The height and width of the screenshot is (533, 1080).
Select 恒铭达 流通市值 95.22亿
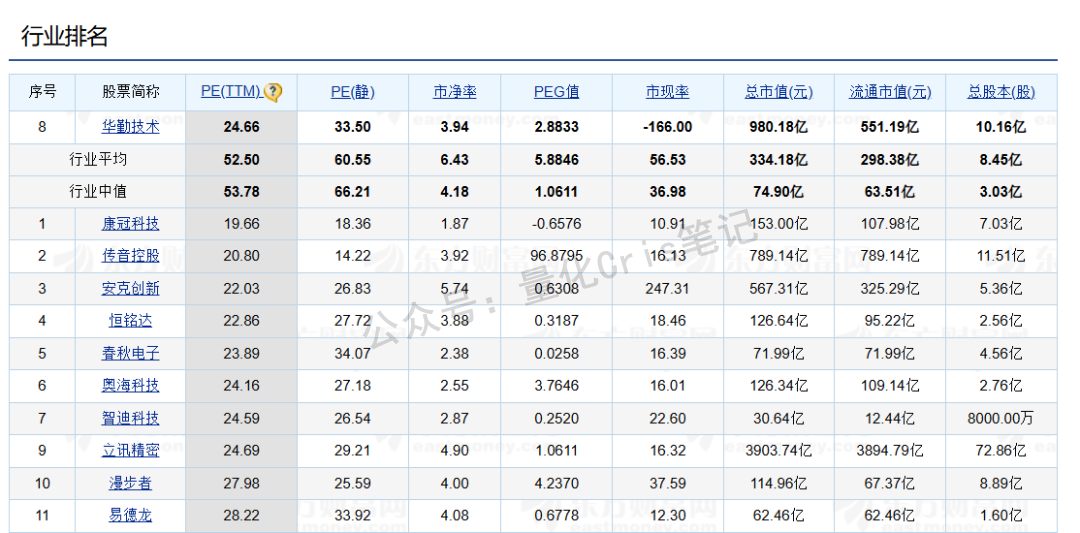[890, 321]
